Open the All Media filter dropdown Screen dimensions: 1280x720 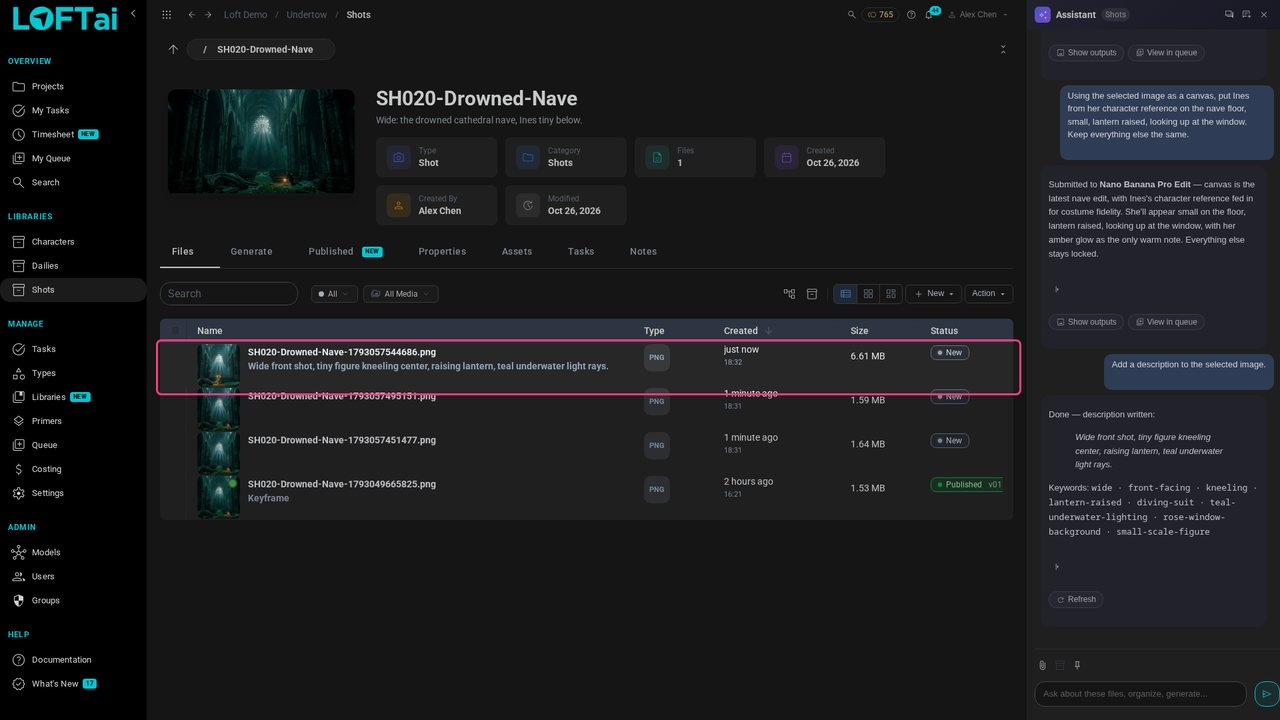(x=401, y=294)
